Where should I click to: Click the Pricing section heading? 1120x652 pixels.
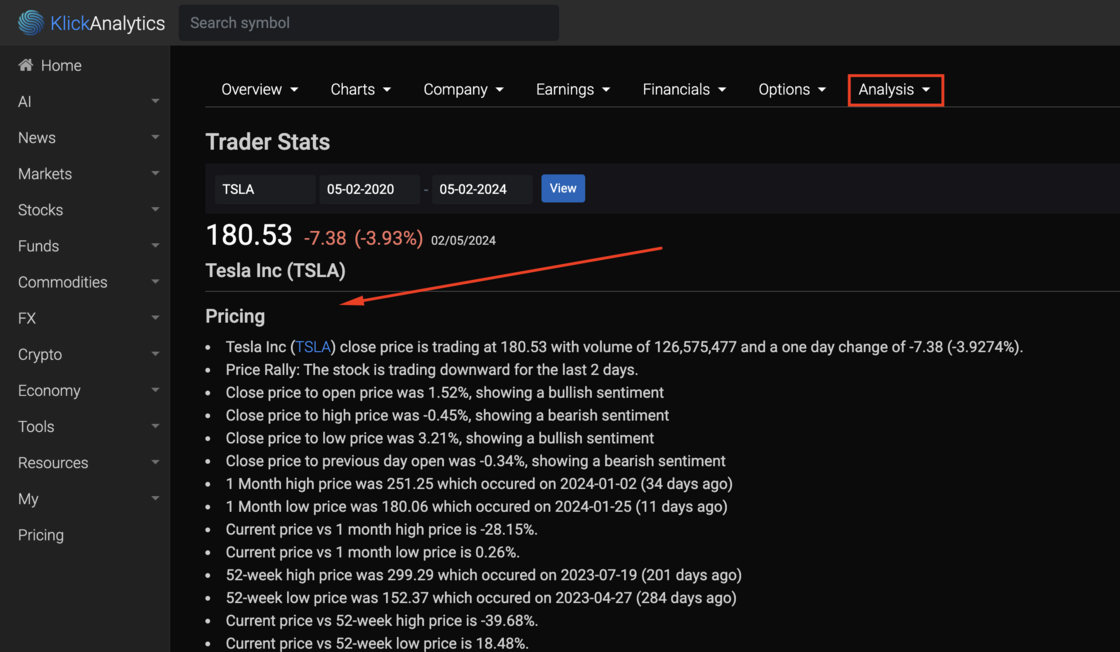click(x=235, y=316)
